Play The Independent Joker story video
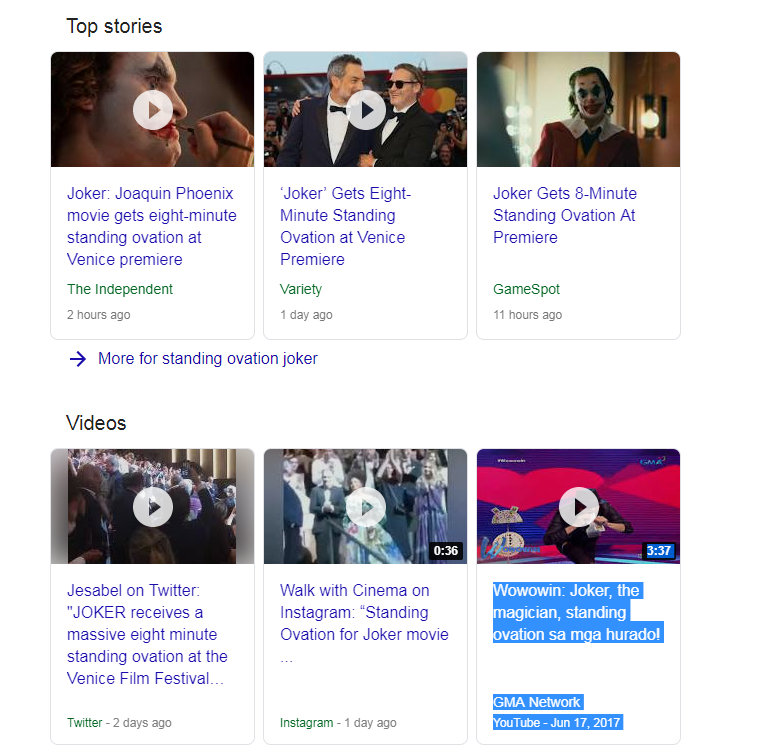The image size is (762, 754). 153,110
